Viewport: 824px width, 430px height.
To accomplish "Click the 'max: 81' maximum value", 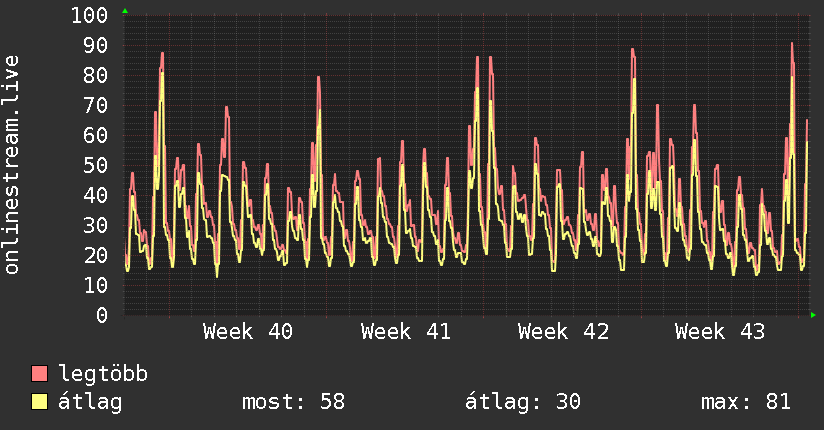I will pyautogui.click(x=746, y=402).
